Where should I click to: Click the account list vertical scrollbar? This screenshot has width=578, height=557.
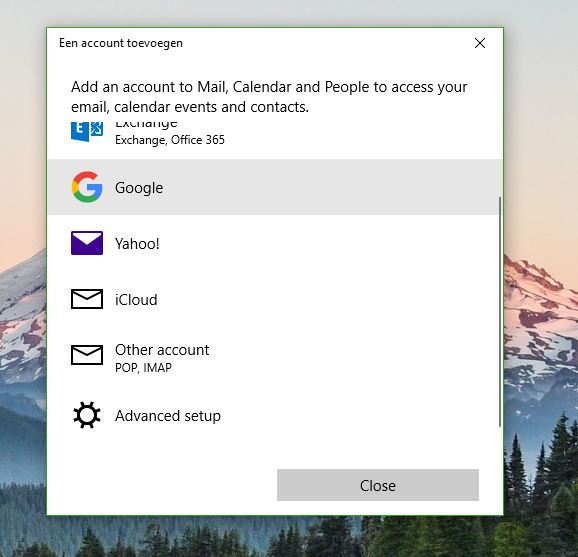(500, 312)
